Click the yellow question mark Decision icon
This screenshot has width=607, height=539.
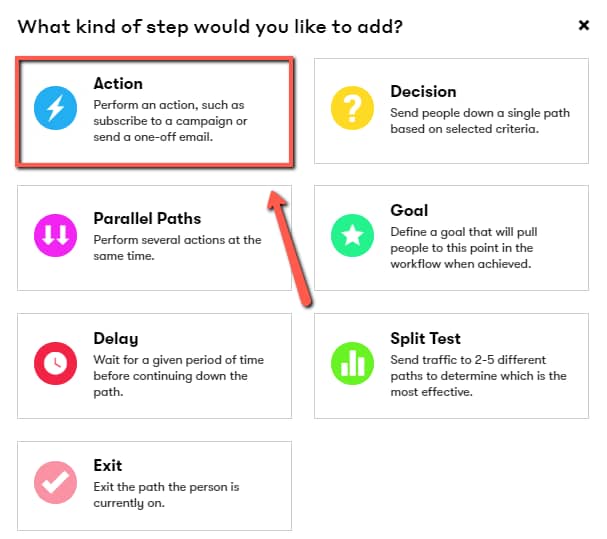pyautogui.click(x=352, y=108)
